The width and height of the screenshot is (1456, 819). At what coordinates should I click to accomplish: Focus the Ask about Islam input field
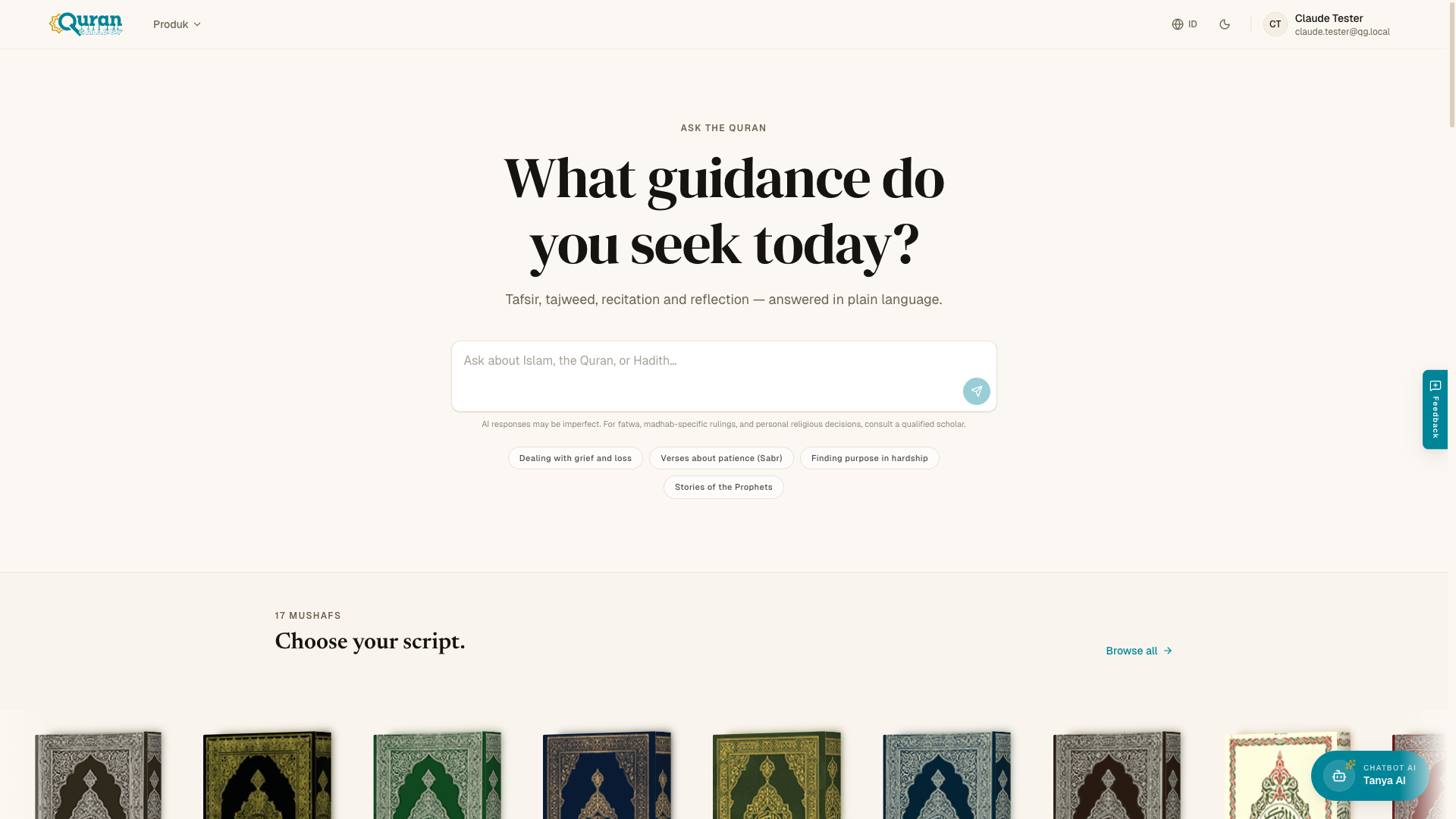[723, 376]
